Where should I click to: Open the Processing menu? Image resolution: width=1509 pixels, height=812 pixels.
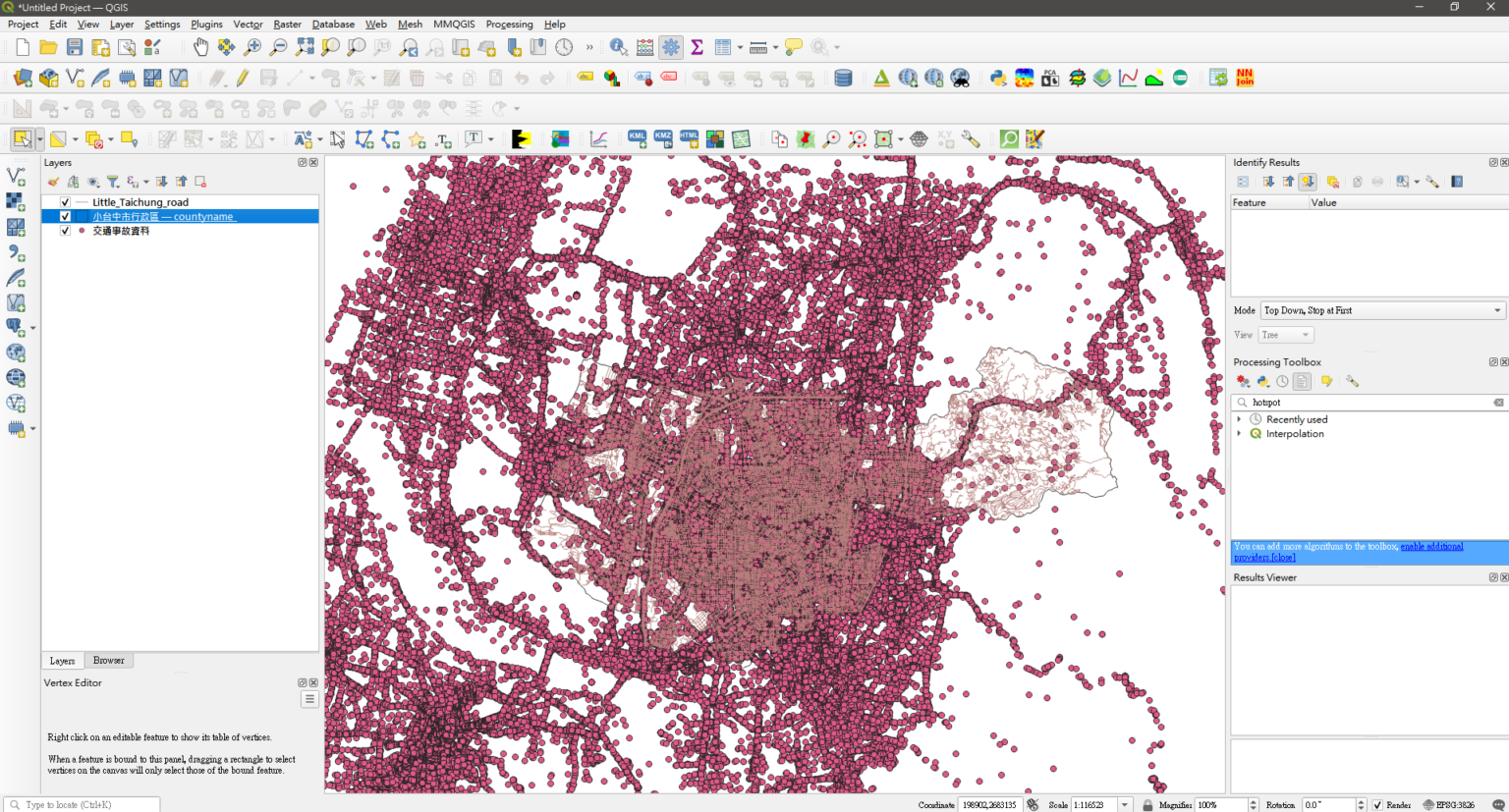(509, 24)
